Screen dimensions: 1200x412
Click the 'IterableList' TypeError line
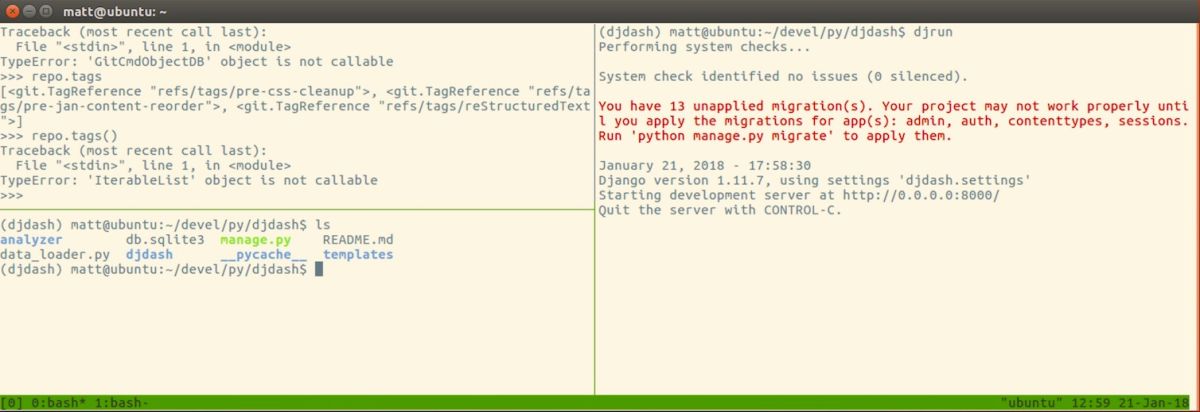point(189,180)
